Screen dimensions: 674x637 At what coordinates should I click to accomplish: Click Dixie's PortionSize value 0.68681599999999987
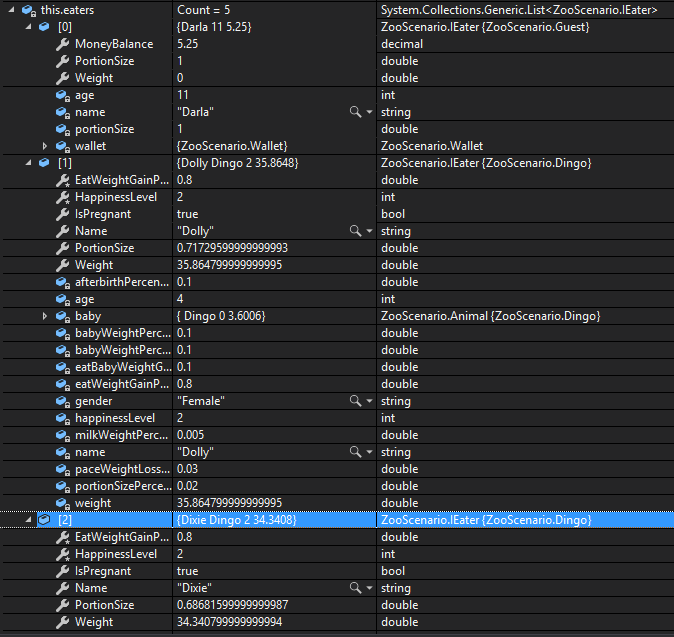[232, 604]
